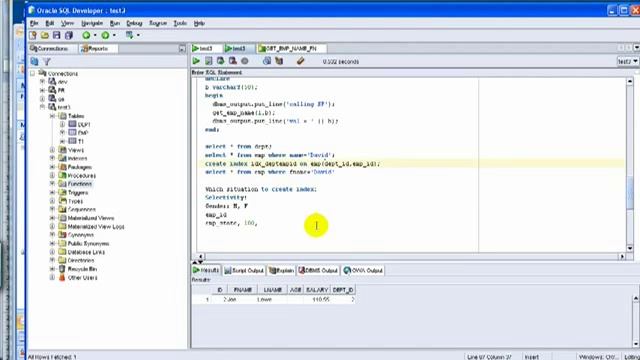The width and height of the screenshot is (640, 360).
Task: Select the Procedures node in tree
Action: [82, 176]
